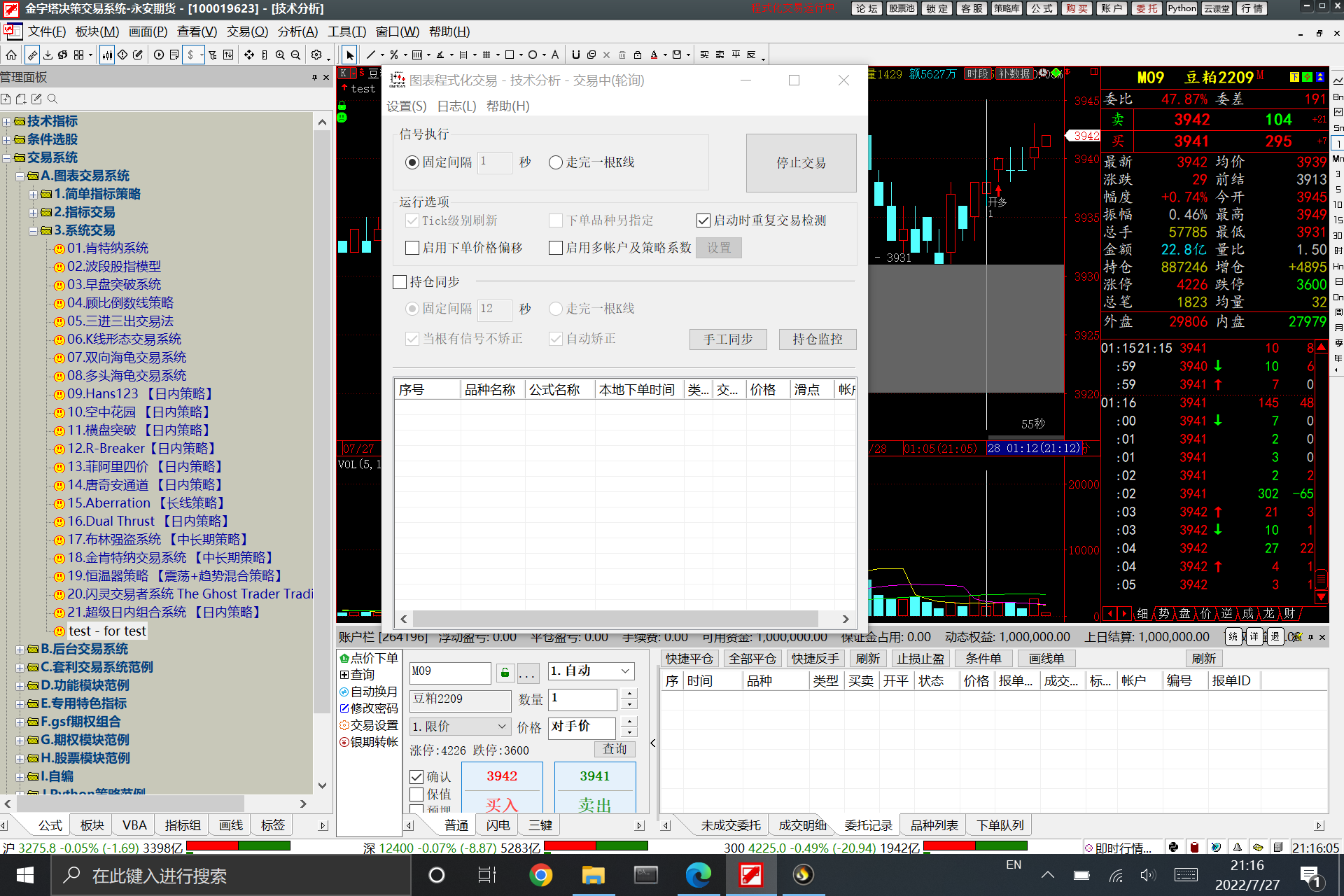Click the padlock drawing lock icon
1344x896 pixels.
click(x=638, y=55)
